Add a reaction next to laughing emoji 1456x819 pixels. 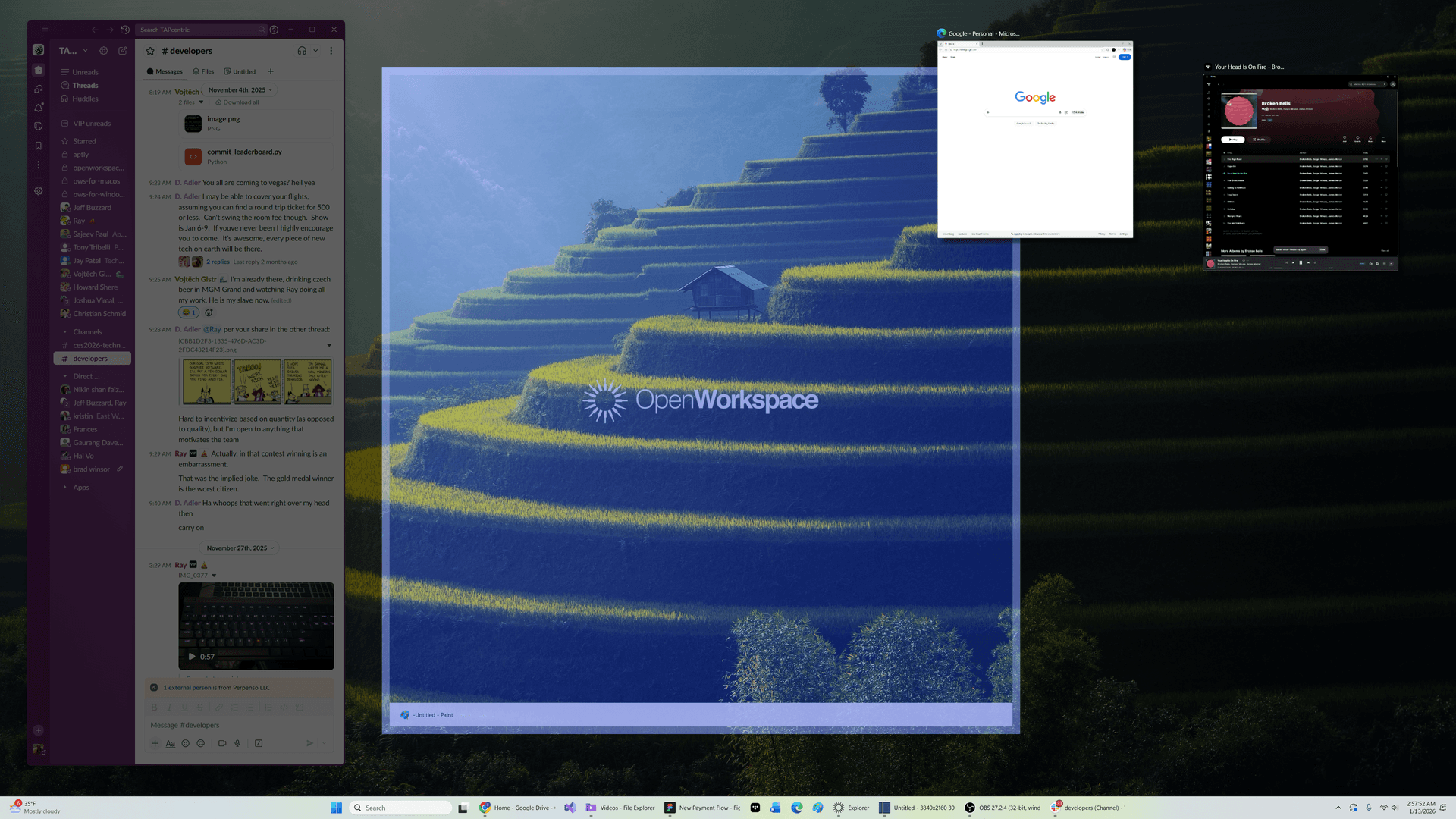point(209,312)
